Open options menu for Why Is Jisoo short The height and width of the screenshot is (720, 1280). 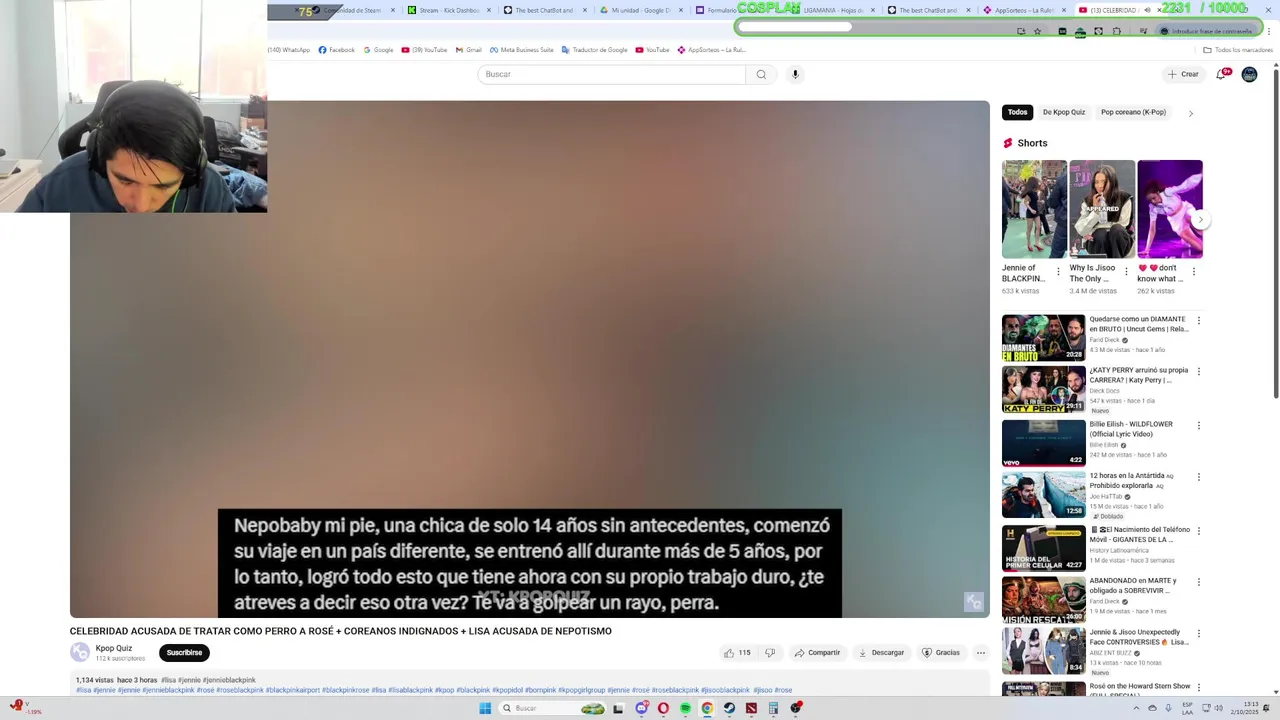1126,271
